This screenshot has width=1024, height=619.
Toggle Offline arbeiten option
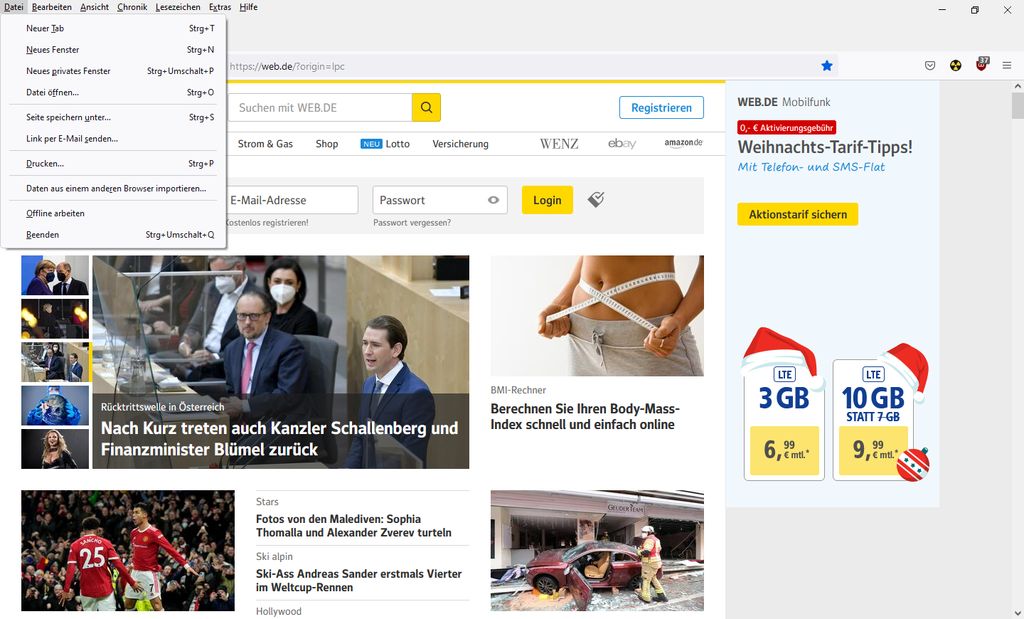[x=114, y=214]
